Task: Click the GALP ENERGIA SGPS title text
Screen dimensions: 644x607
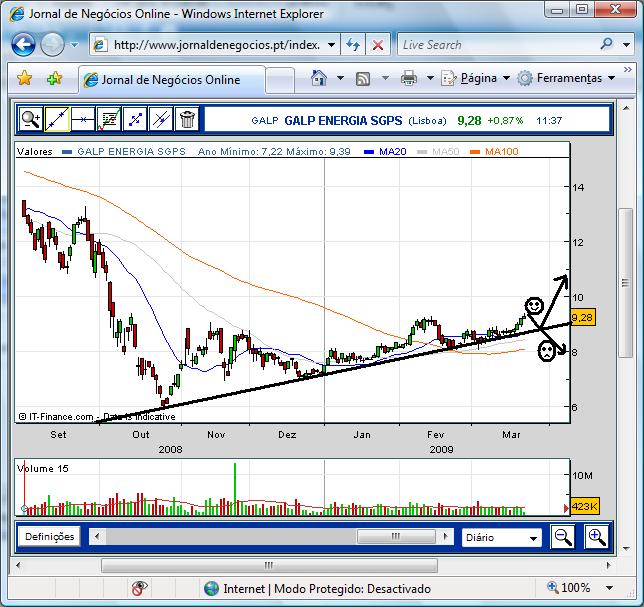Action: (x=343, y=120)
